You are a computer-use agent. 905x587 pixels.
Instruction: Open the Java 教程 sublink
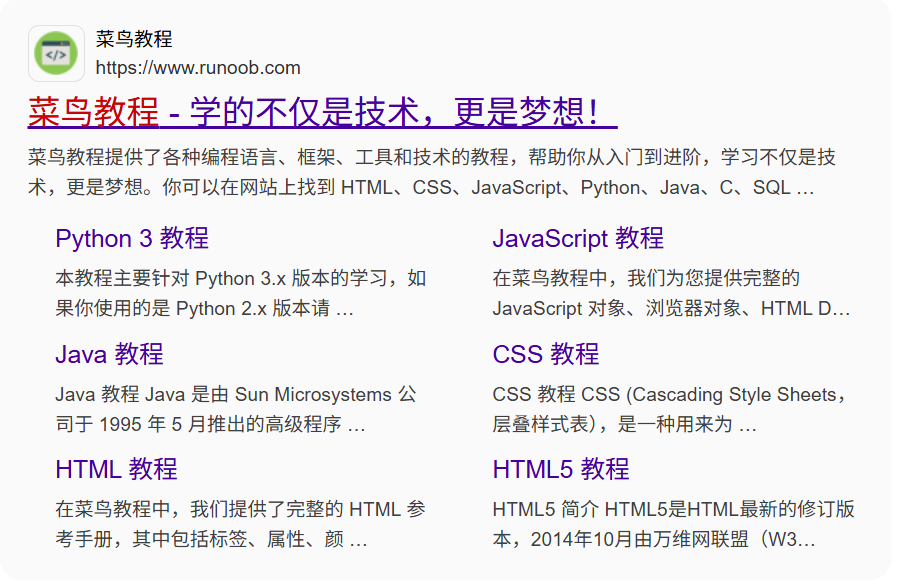[109, 354]
